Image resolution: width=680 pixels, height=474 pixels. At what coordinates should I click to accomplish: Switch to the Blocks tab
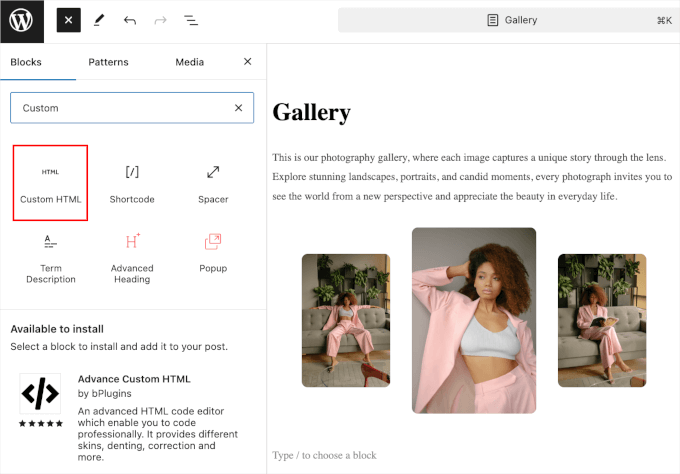tap(26, 62)
